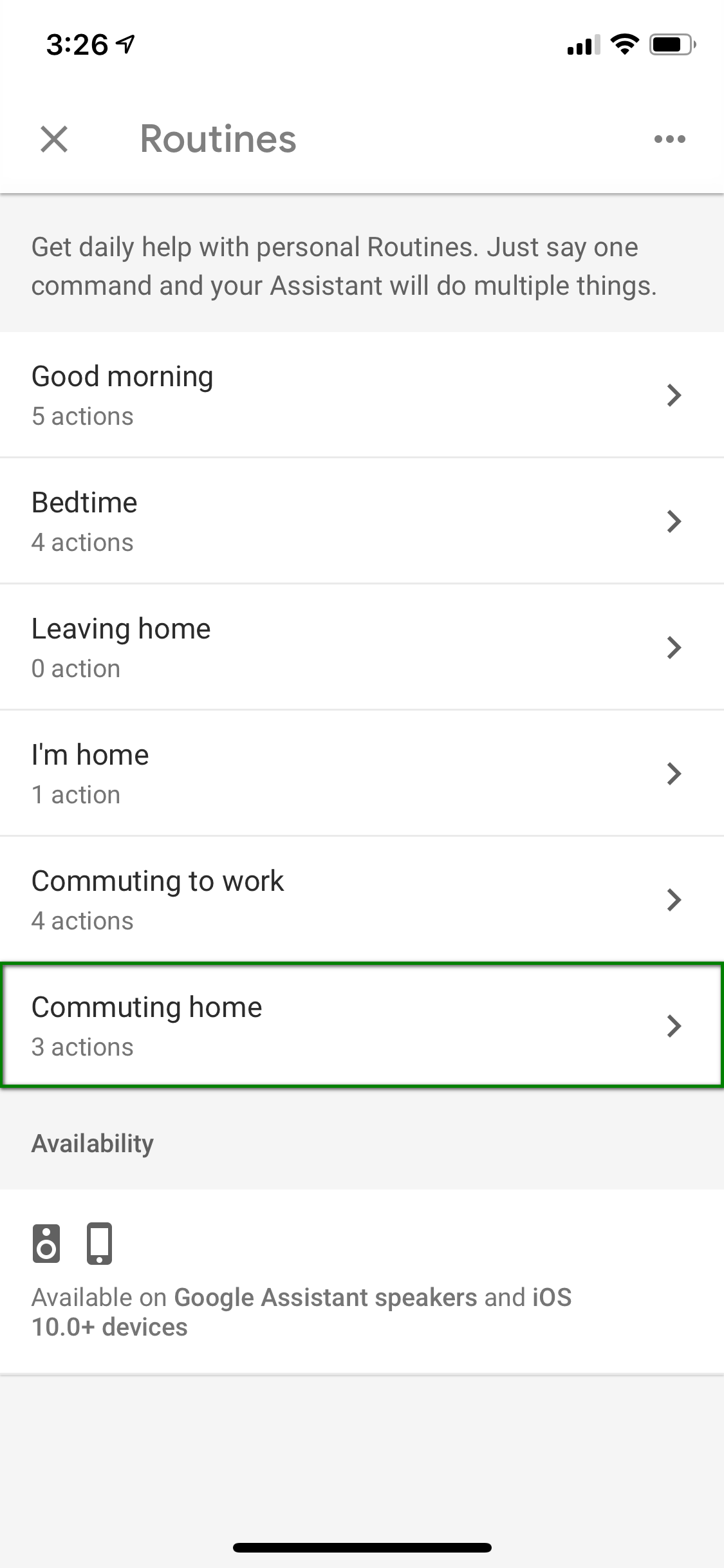
Task: Tap the speaker availability icon
Action: coord(46,1242)
